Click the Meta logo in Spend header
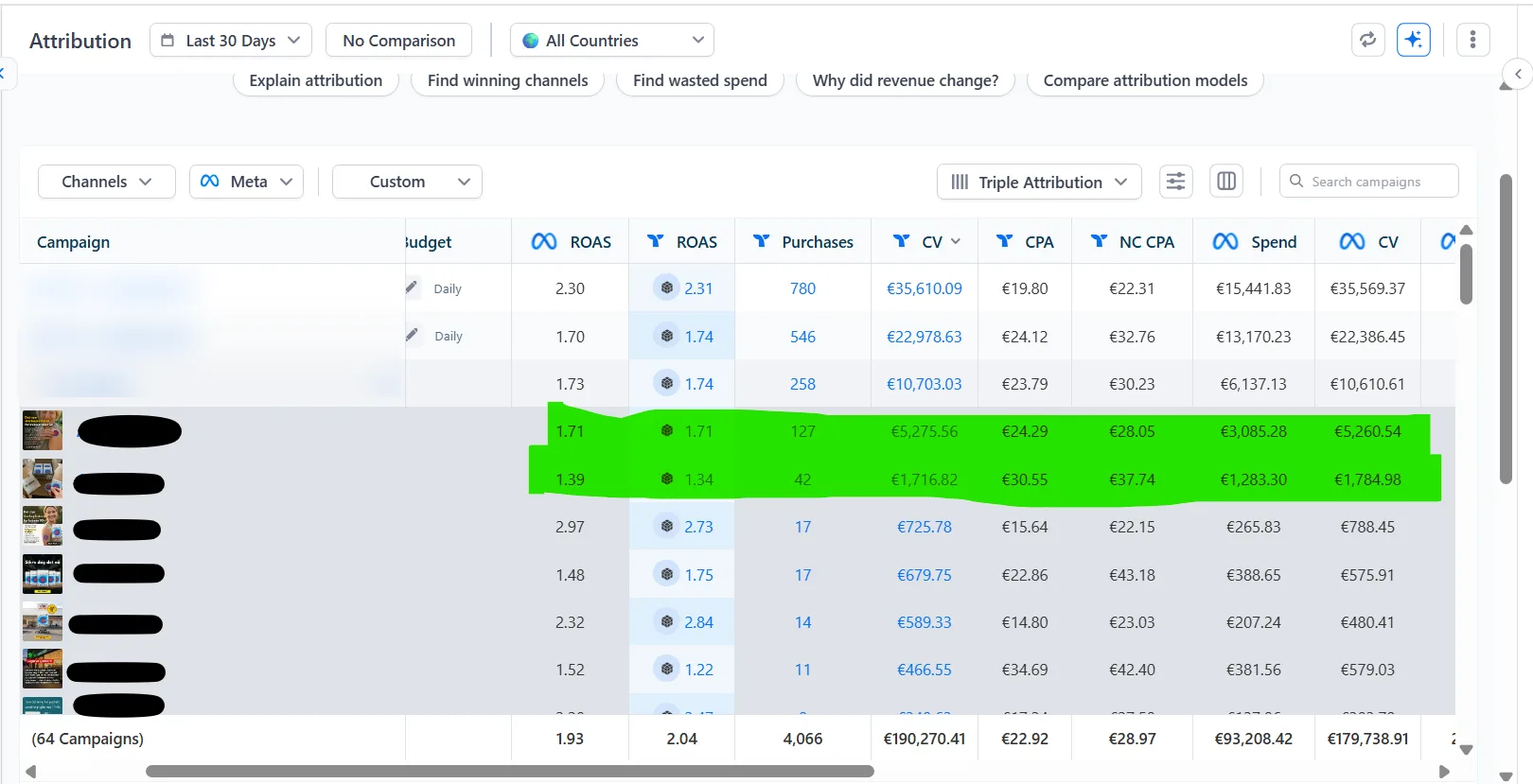The image size is (1533, 784). point(1225,242)
